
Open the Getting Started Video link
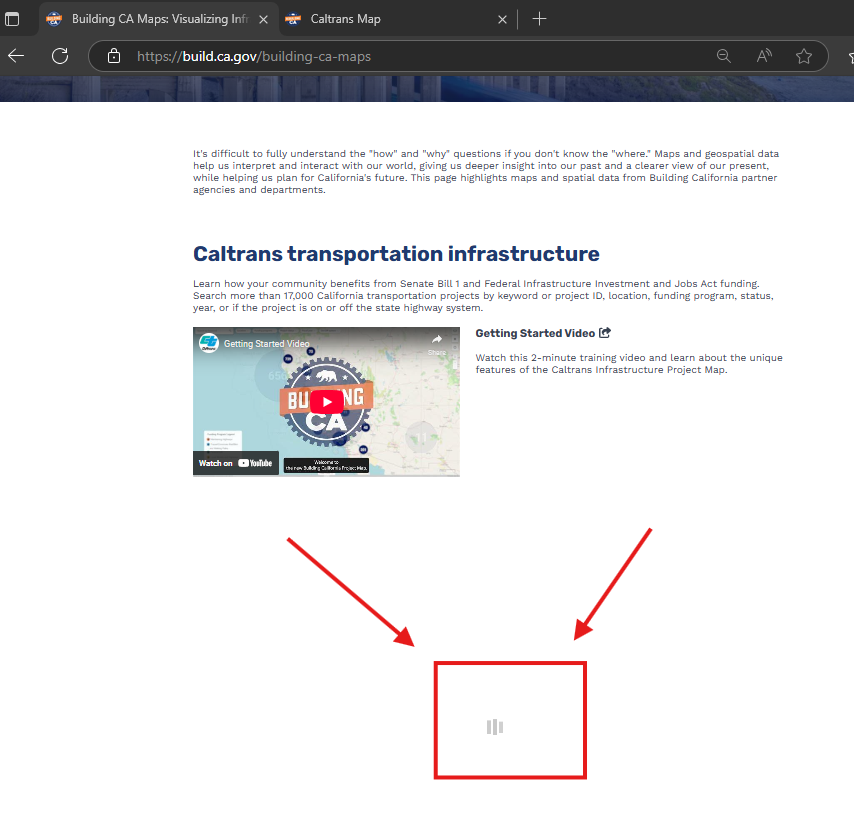(543, 333)
